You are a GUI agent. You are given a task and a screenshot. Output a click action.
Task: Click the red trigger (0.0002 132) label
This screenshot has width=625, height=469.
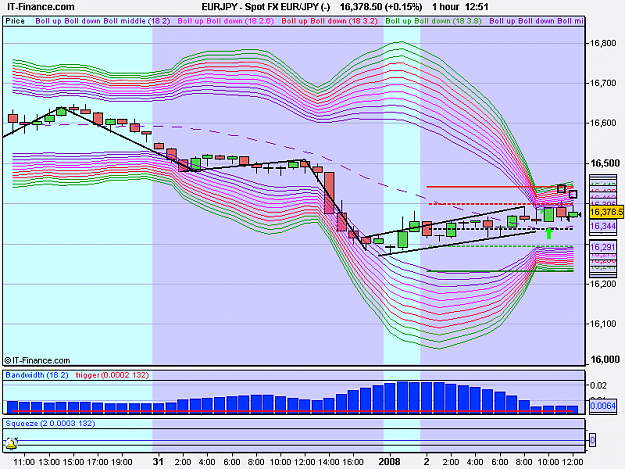[112, 375]
